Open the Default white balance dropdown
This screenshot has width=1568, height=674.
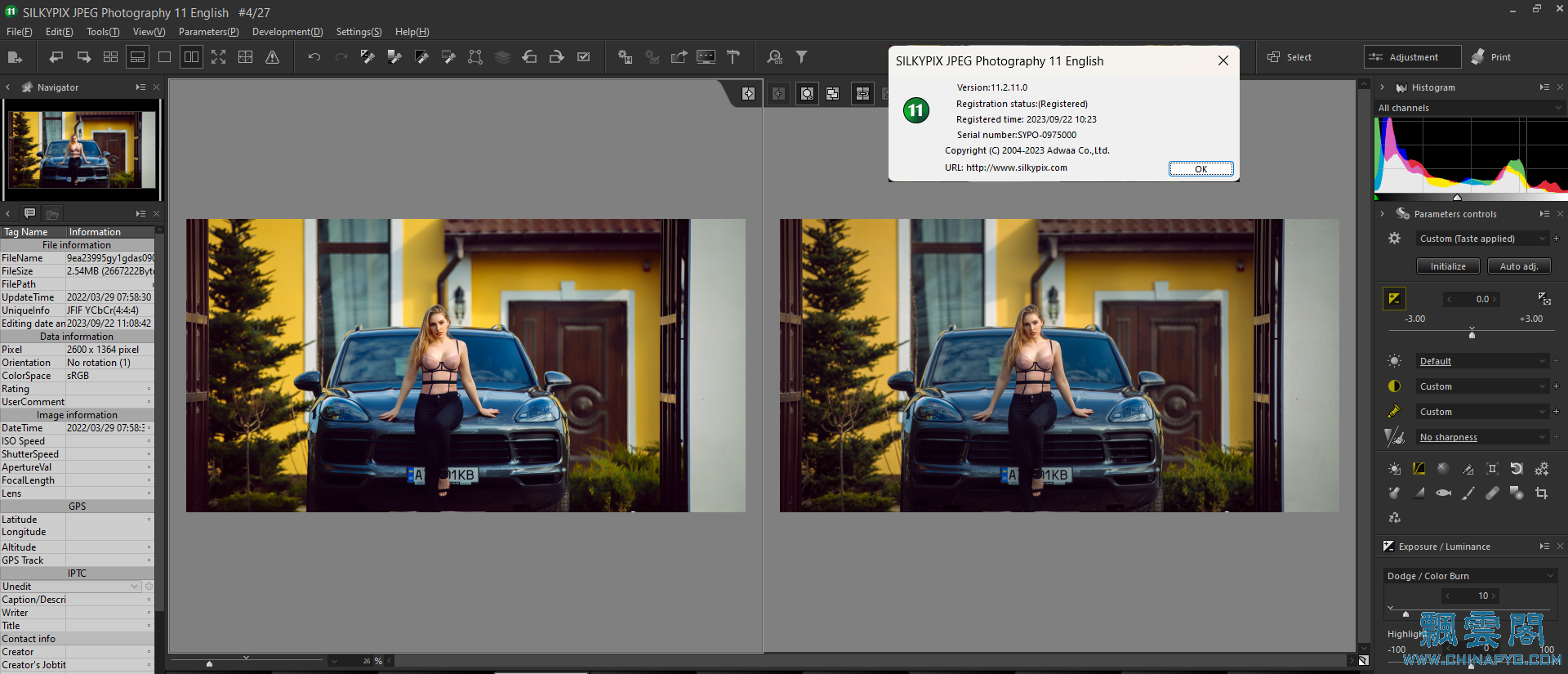coord(1481,361)
